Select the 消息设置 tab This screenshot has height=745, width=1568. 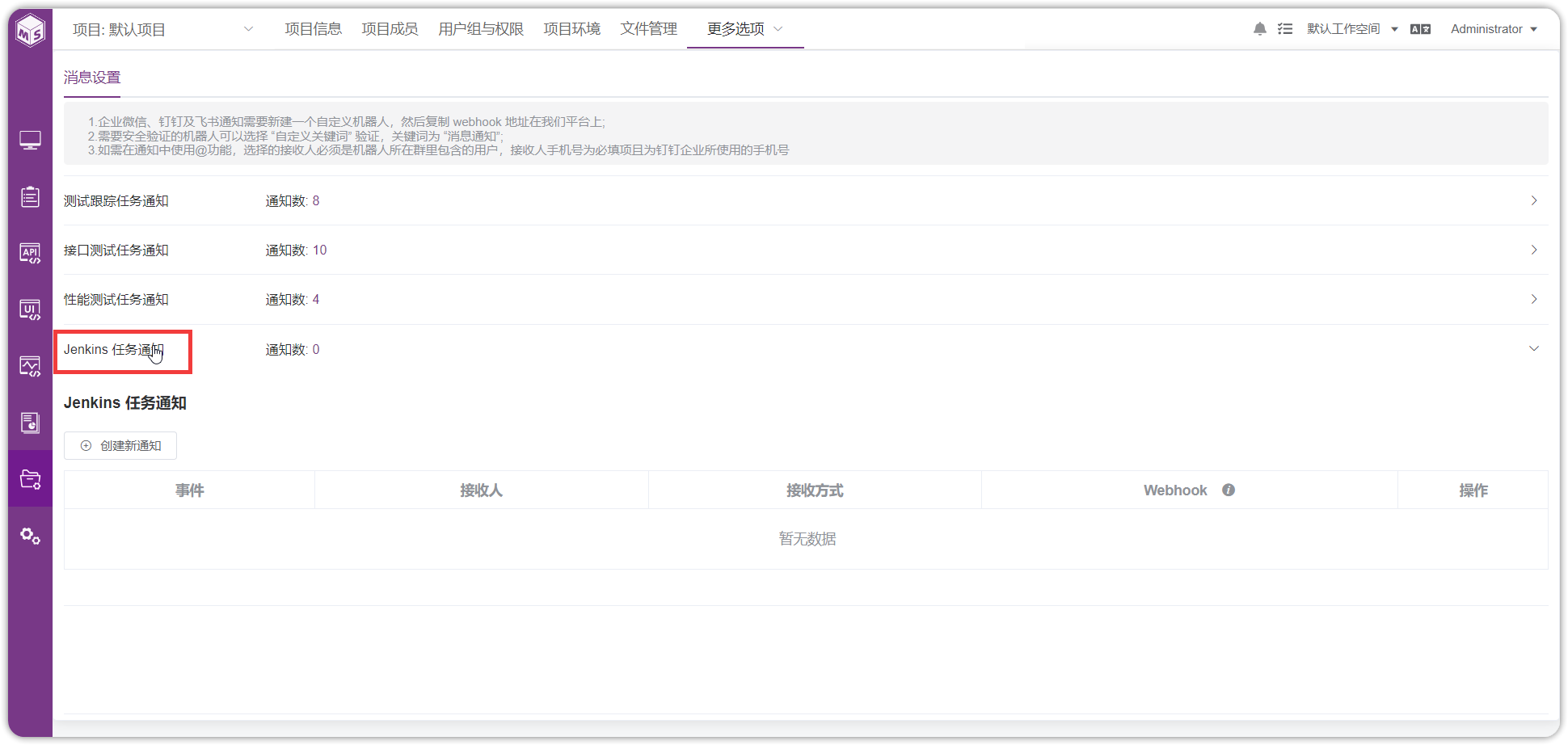92,78
